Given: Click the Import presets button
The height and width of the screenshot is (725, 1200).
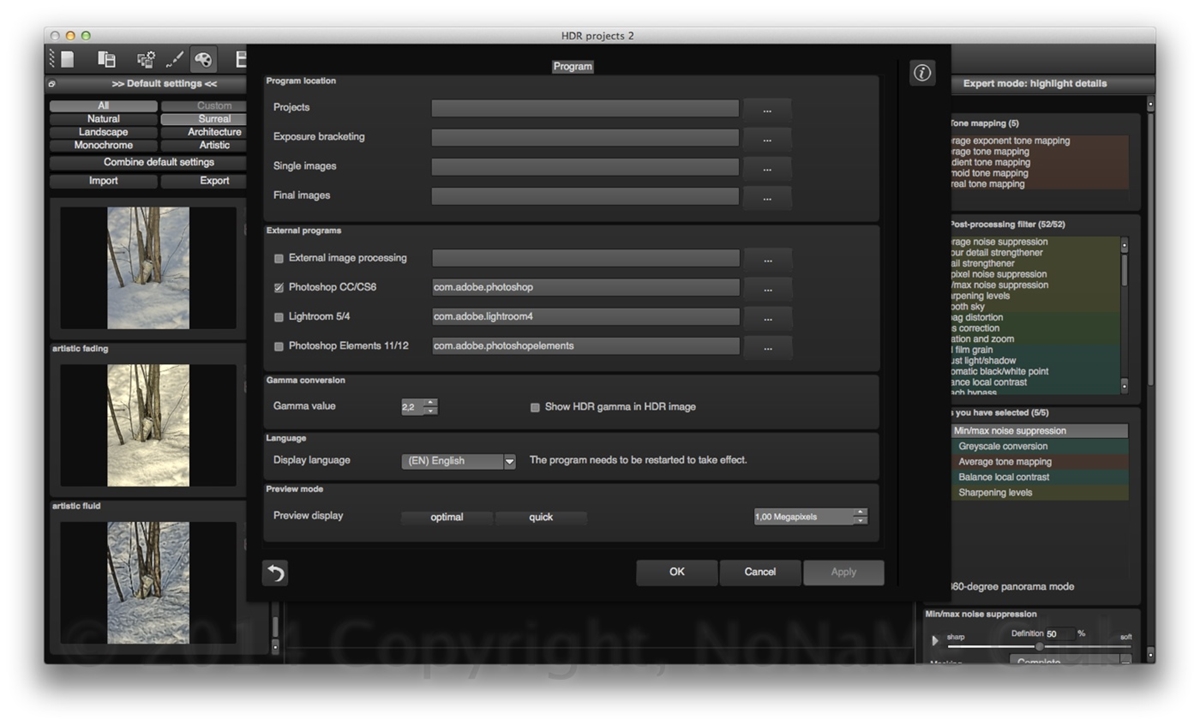Looking at the screenshot, I should pyautogui.click(x=103, y=181).
